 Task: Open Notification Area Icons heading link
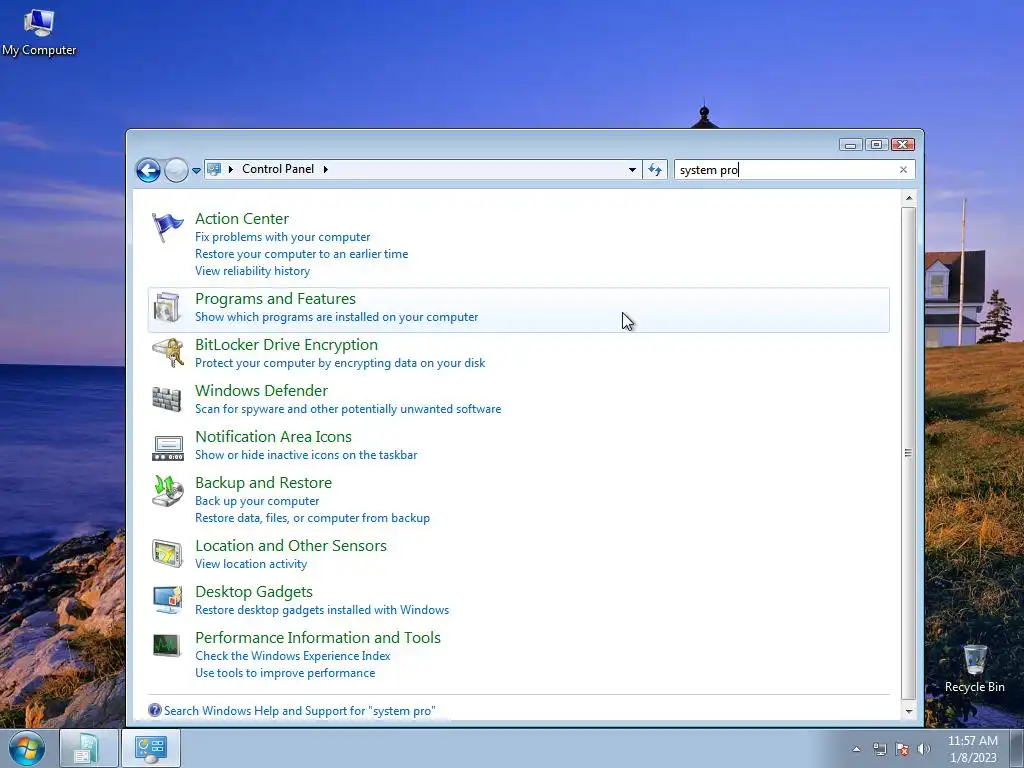click(x=273, y=436)
